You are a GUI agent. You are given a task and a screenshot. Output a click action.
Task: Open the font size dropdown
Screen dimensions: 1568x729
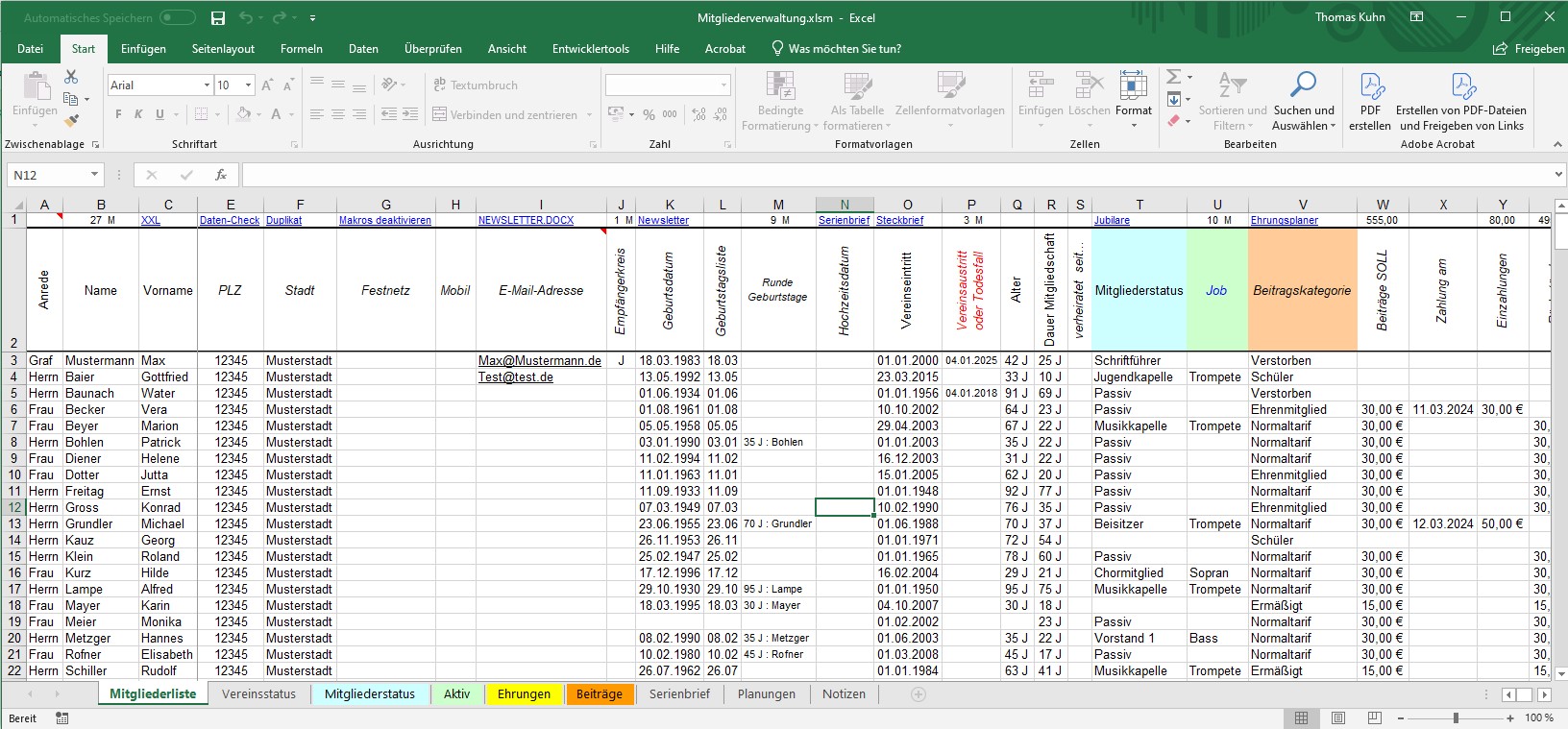pyautogui.click(x=248, y=85)
